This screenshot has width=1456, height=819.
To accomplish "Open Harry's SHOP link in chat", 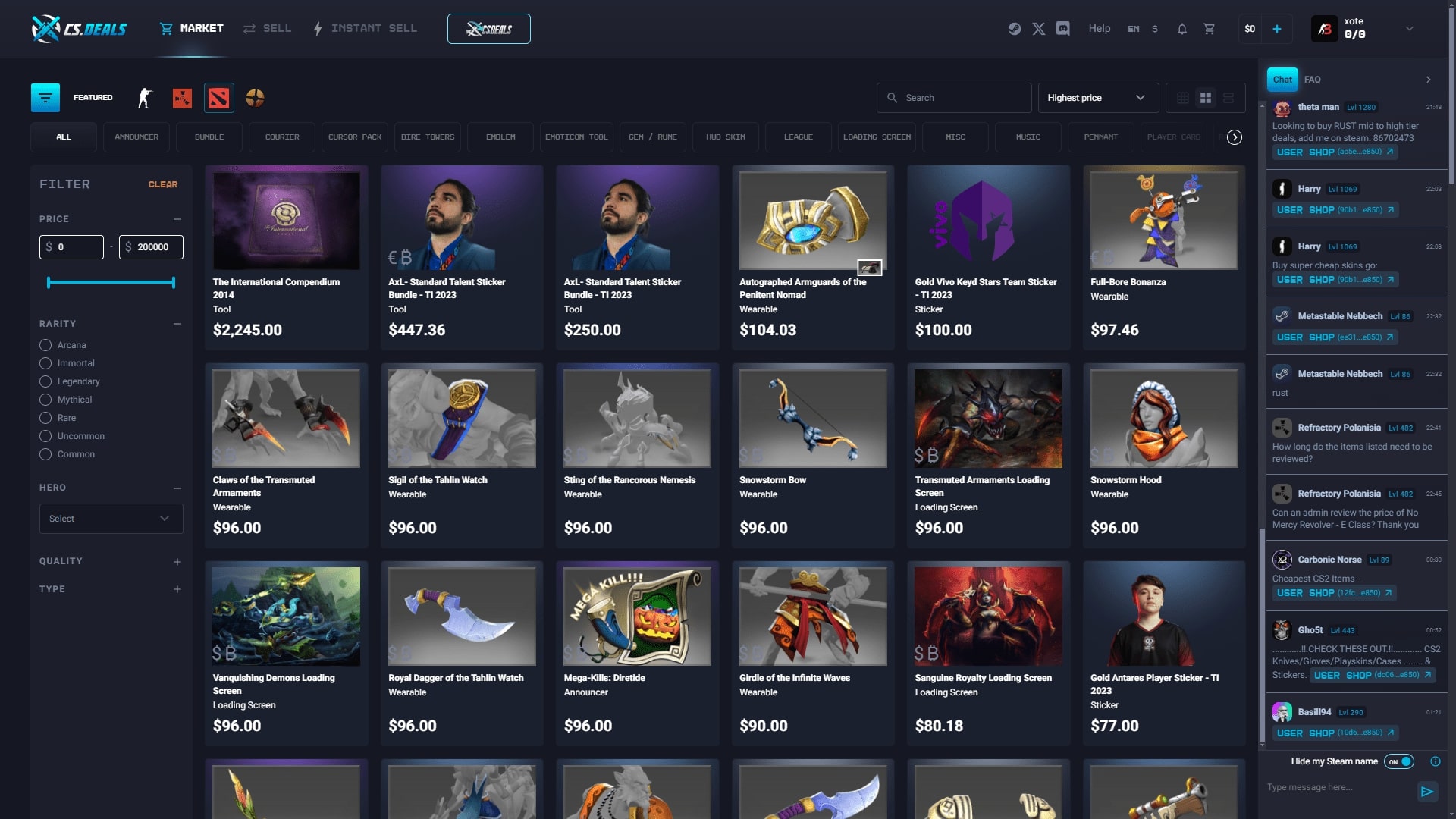I will tap(1321, 210).
